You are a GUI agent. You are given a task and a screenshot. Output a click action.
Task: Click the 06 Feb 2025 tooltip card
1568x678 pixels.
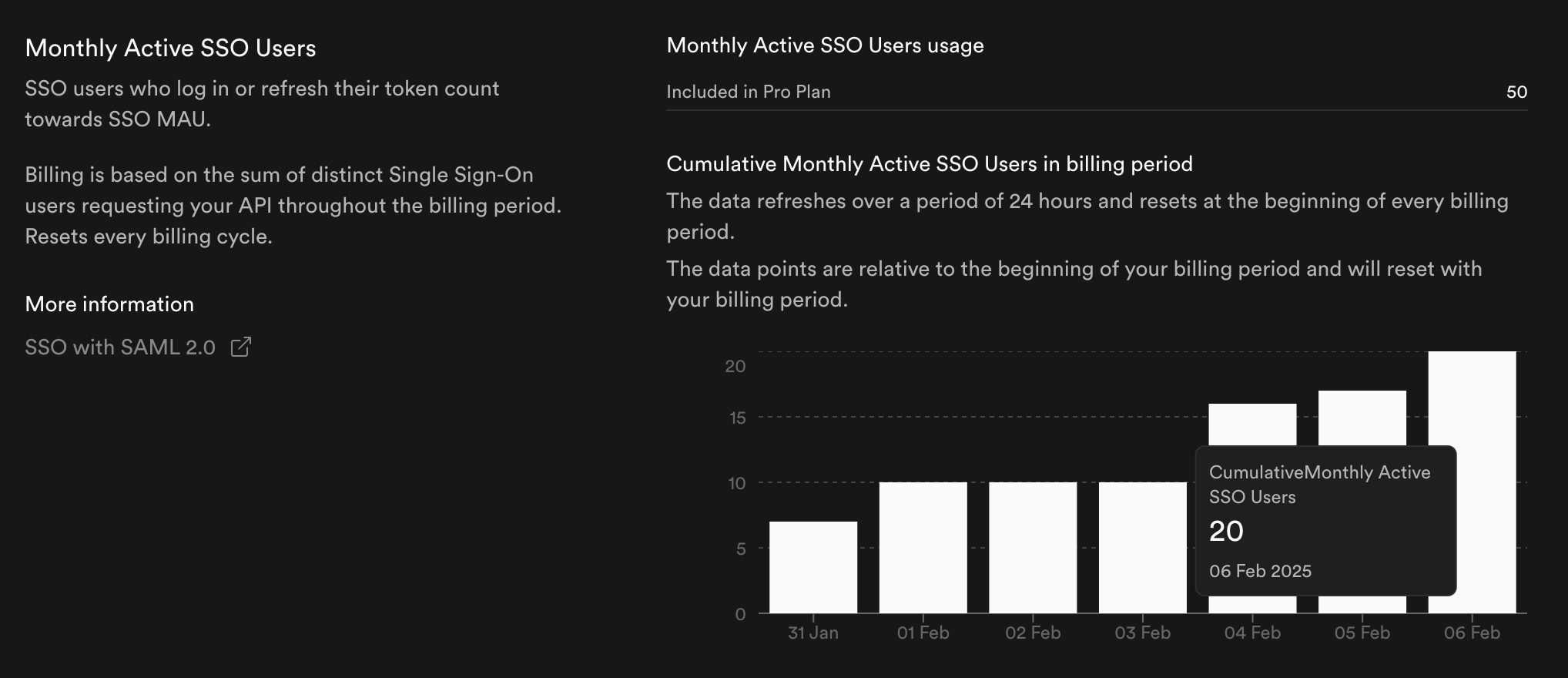click(x=1325, y=521)
